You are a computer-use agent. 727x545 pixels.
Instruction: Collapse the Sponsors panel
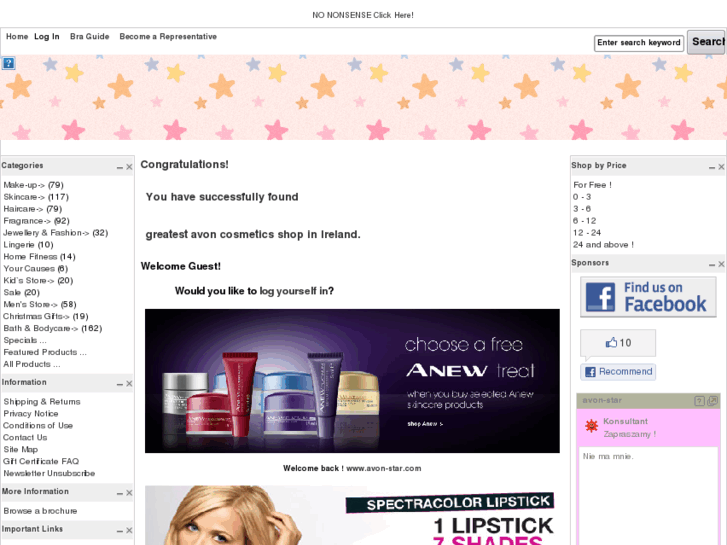pos(712,264)
